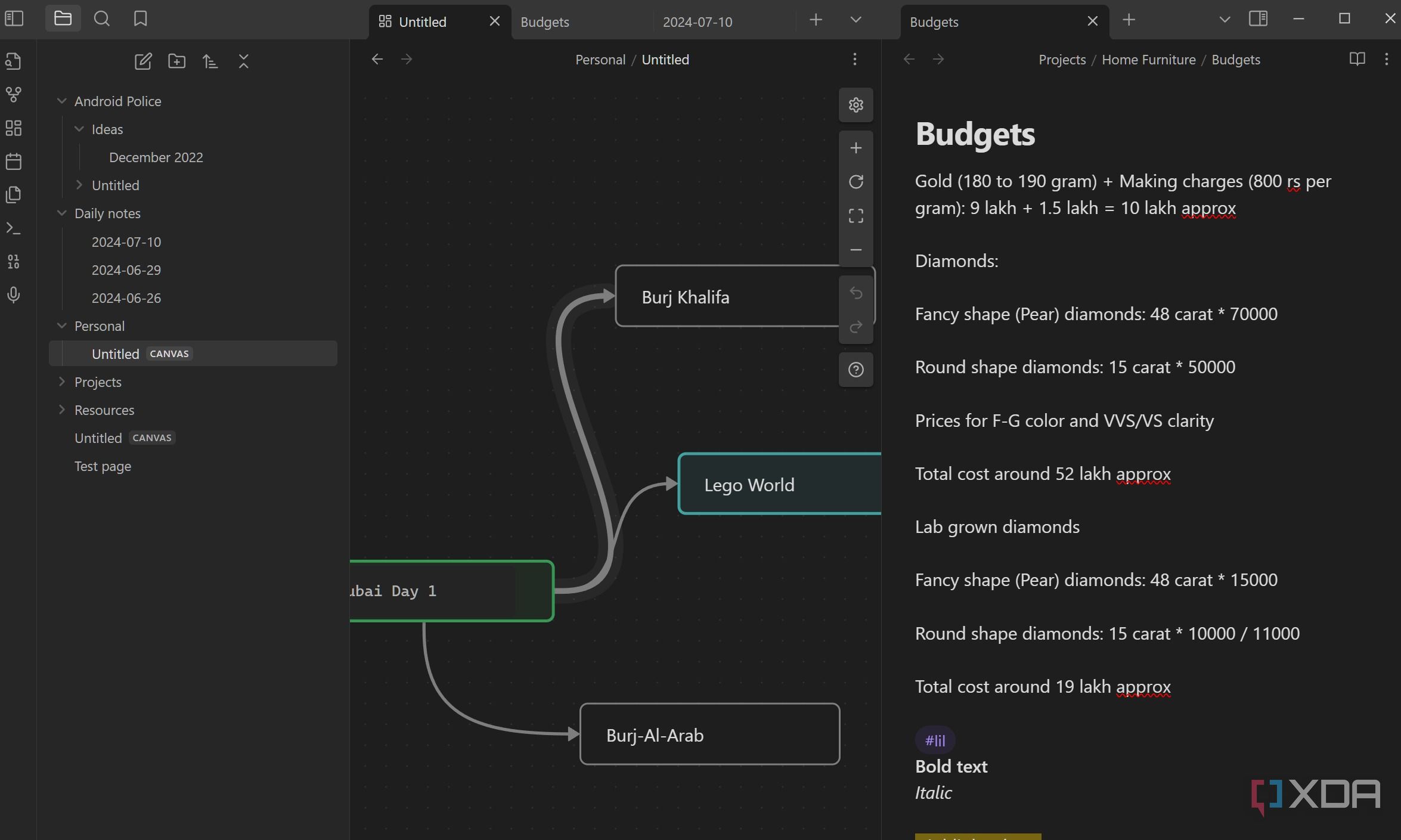This screenshot has width=1401, height=840.
Task: Collapse the Ideas folder
Action: point(79,129)
